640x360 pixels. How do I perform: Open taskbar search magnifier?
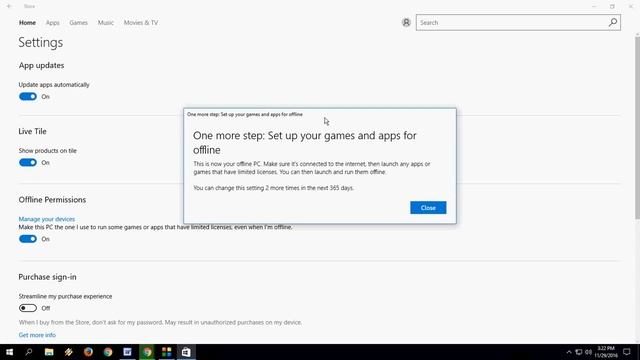[29, 352]
